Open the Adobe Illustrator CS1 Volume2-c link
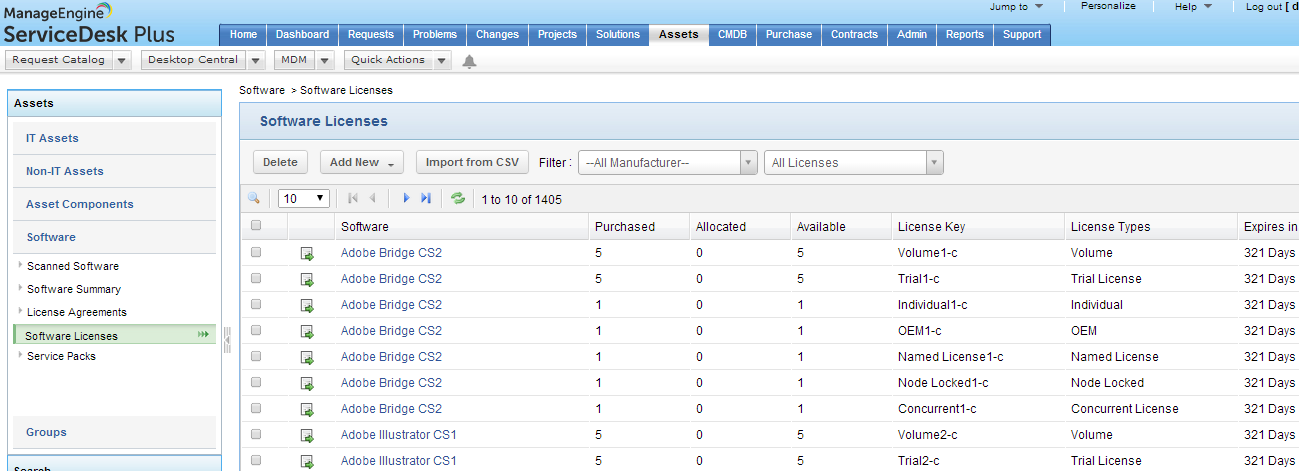Viewport: 1299px width, 471px height. (x=399, y=435)
